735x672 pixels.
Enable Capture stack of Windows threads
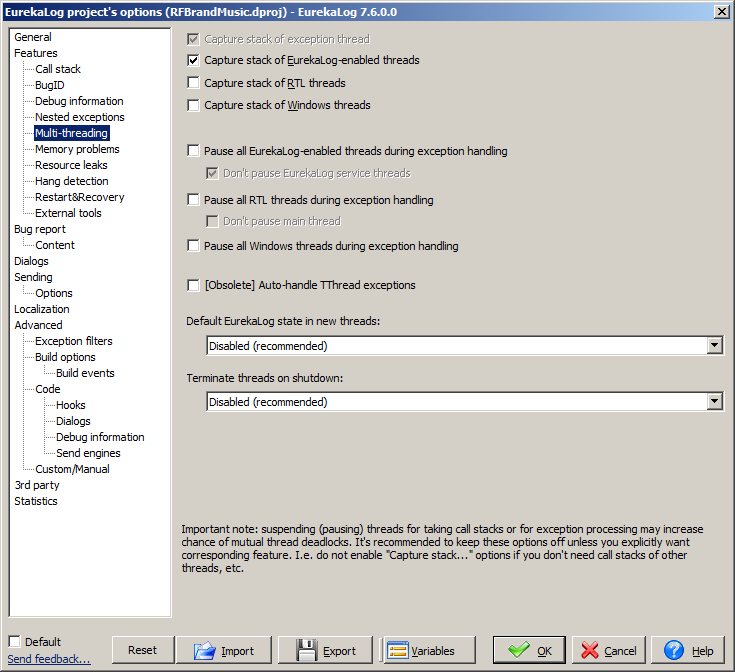[193, 105]
